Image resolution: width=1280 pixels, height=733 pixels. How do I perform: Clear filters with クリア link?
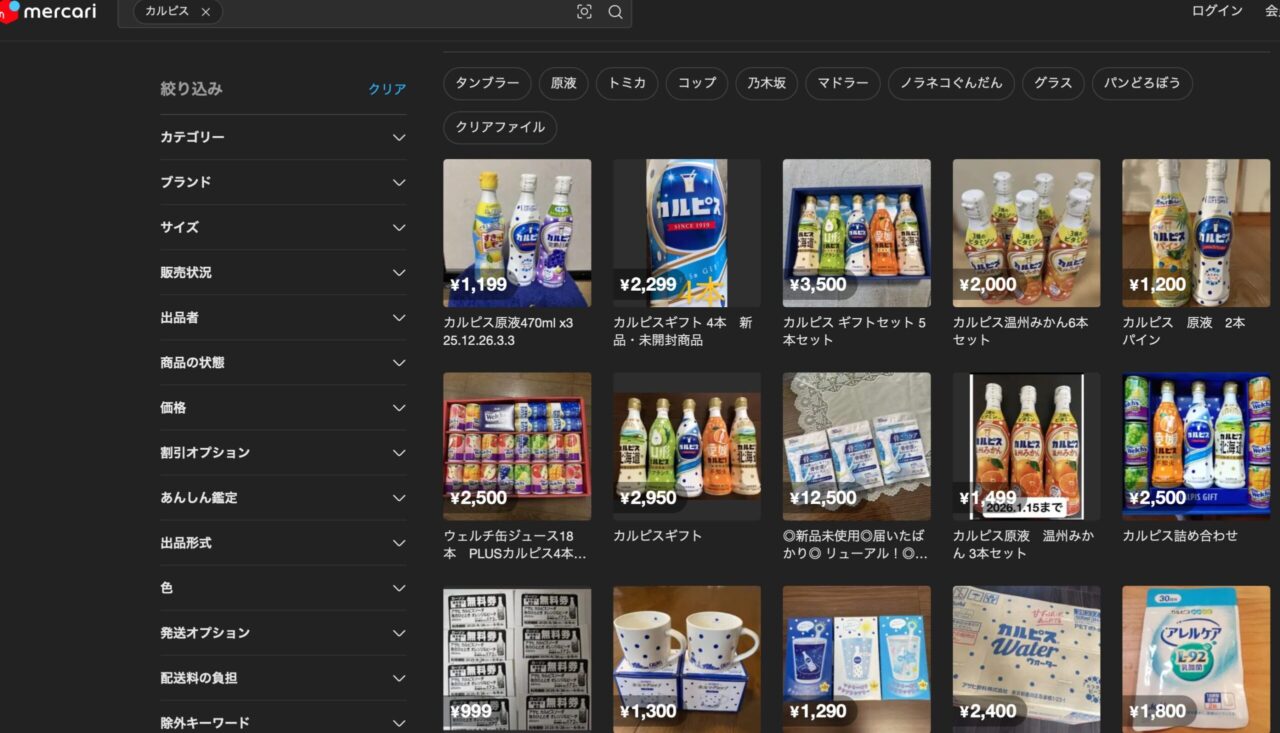387,89
